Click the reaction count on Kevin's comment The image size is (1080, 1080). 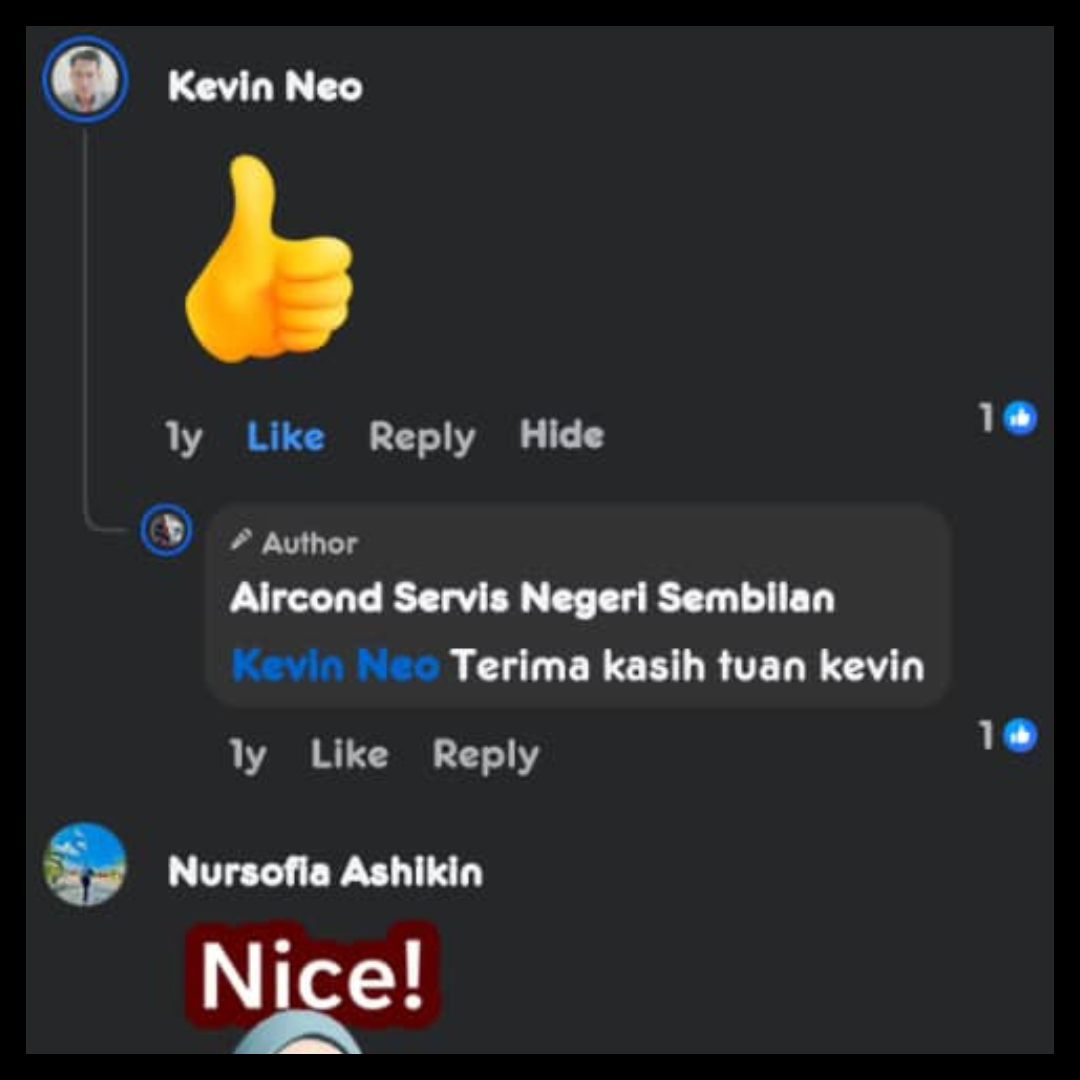tap(986, 418)
